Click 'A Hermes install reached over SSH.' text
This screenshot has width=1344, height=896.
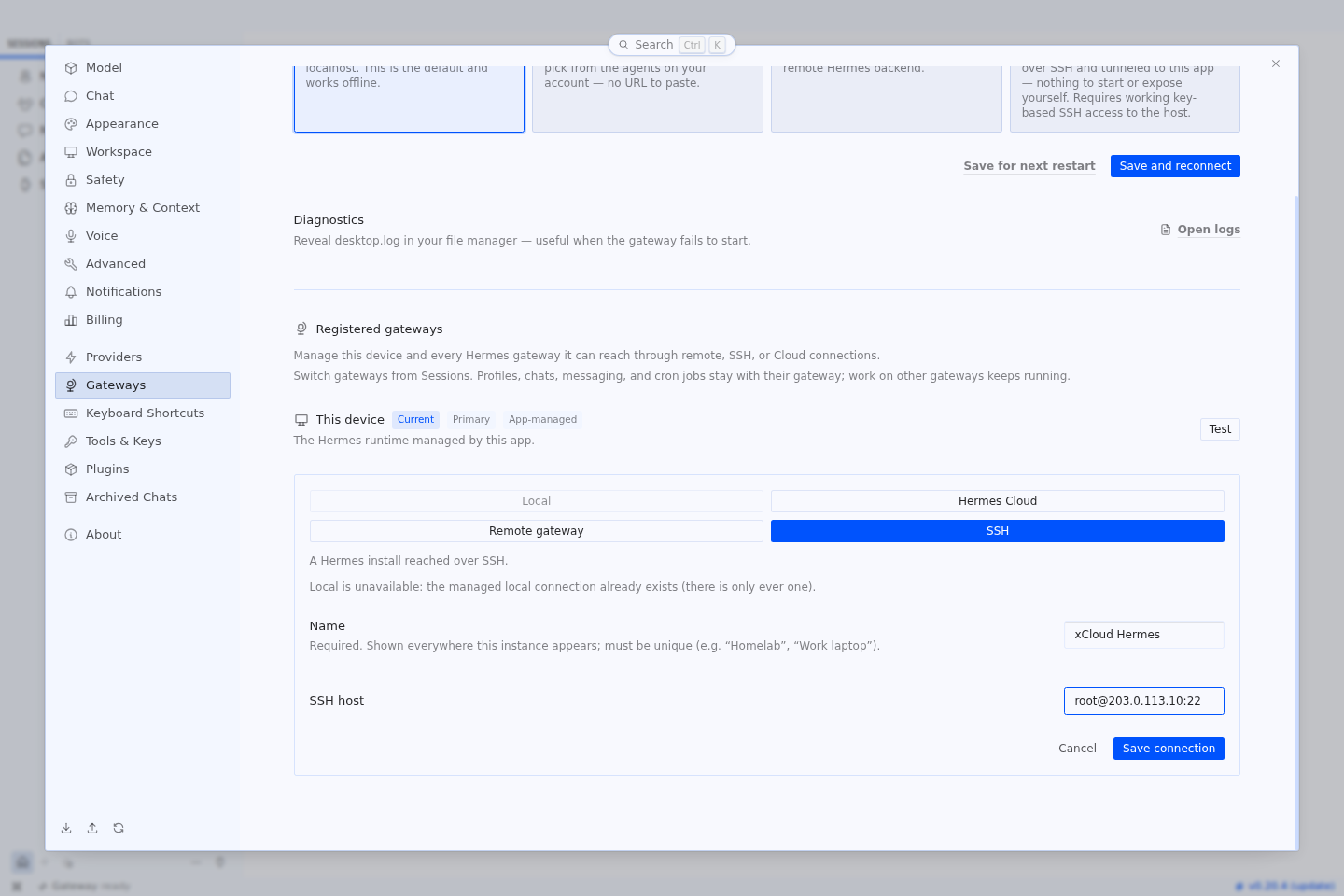409,561
